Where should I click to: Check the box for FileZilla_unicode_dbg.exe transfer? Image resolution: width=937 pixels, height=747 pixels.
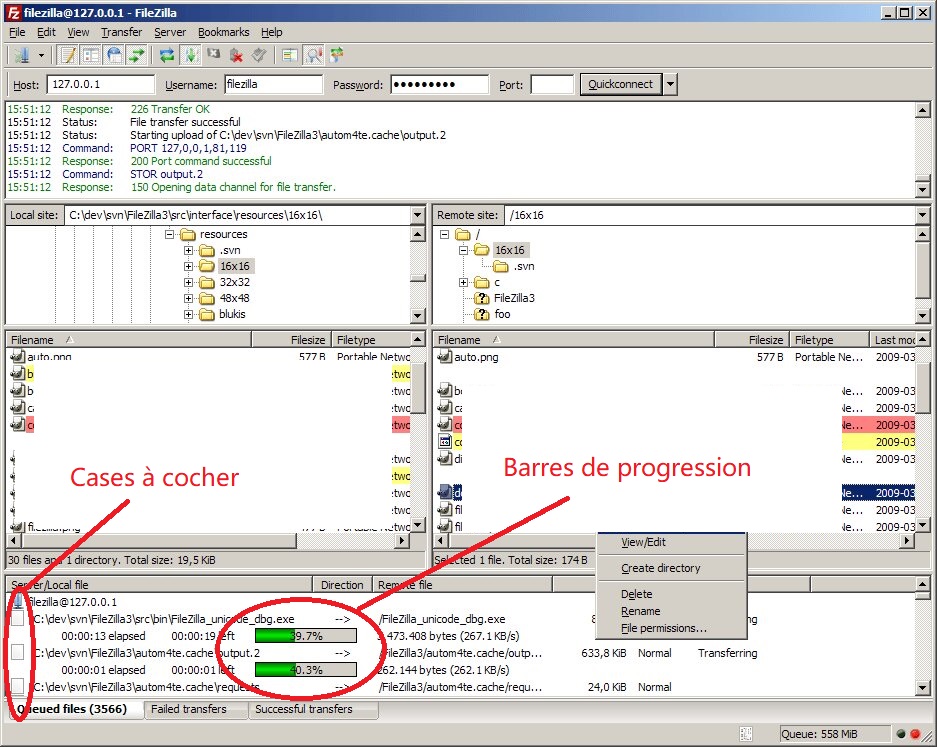click(x=18, y=619)
